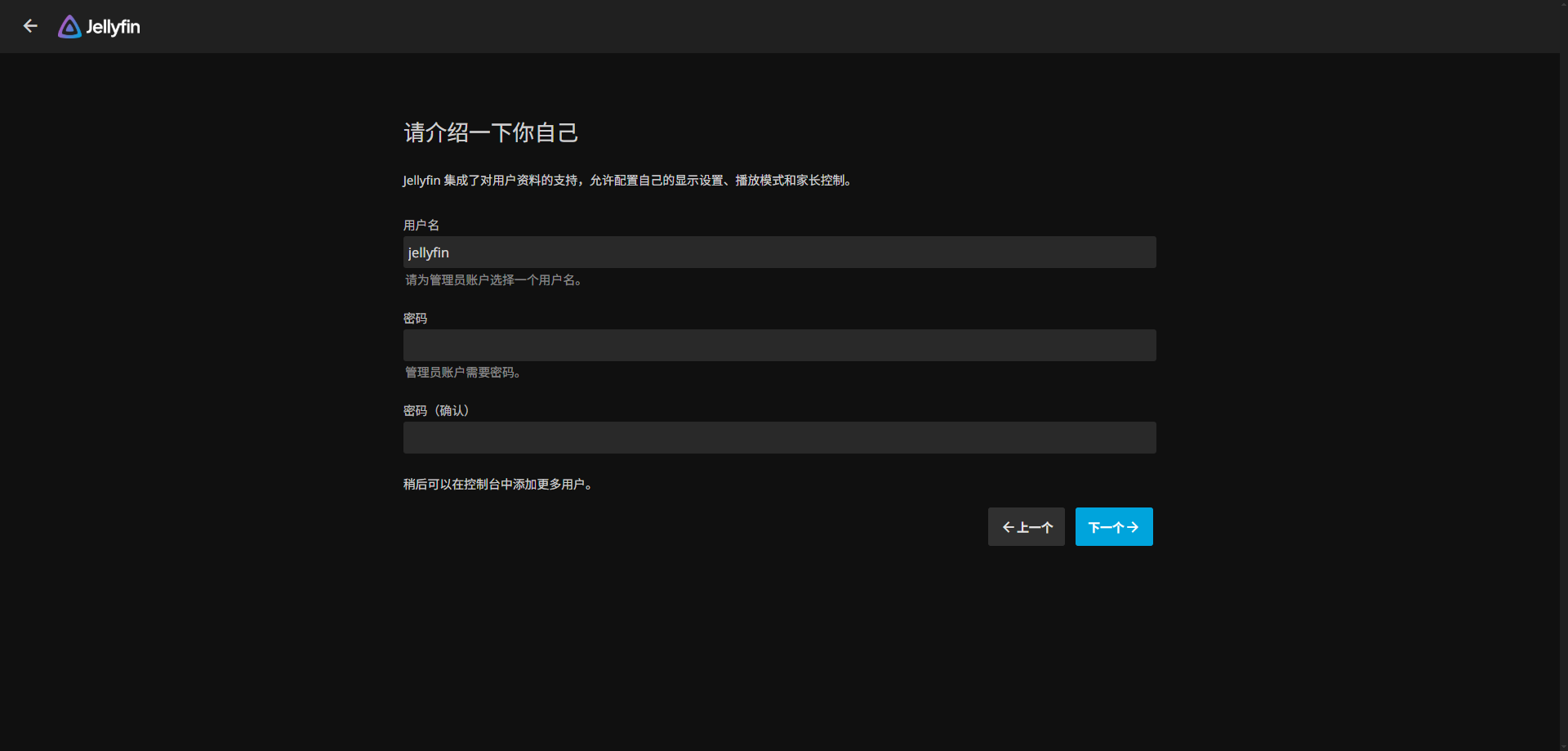
Task: Click the back arrow in header
Action: pyautogui.click(x=30, y=26)
